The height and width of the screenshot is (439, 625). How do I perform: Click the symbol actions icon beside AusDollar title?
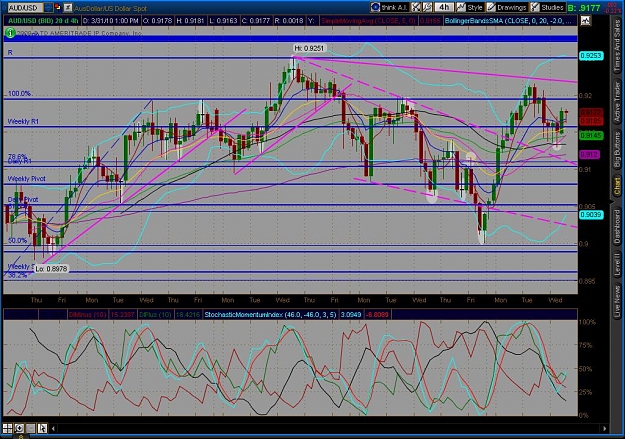point(68,8)
